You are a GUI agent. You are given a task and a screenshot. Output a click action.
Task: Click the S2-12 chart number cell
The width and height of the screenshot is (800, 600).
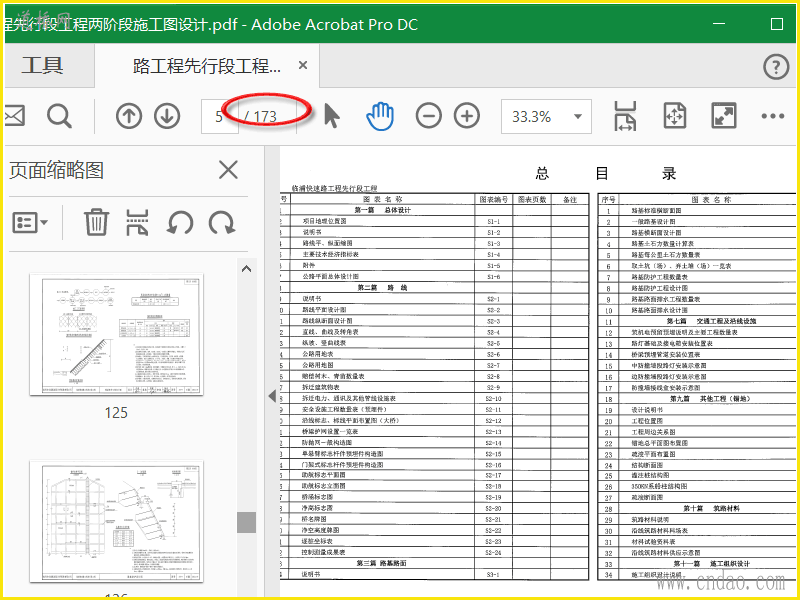(x=493, y=420)
